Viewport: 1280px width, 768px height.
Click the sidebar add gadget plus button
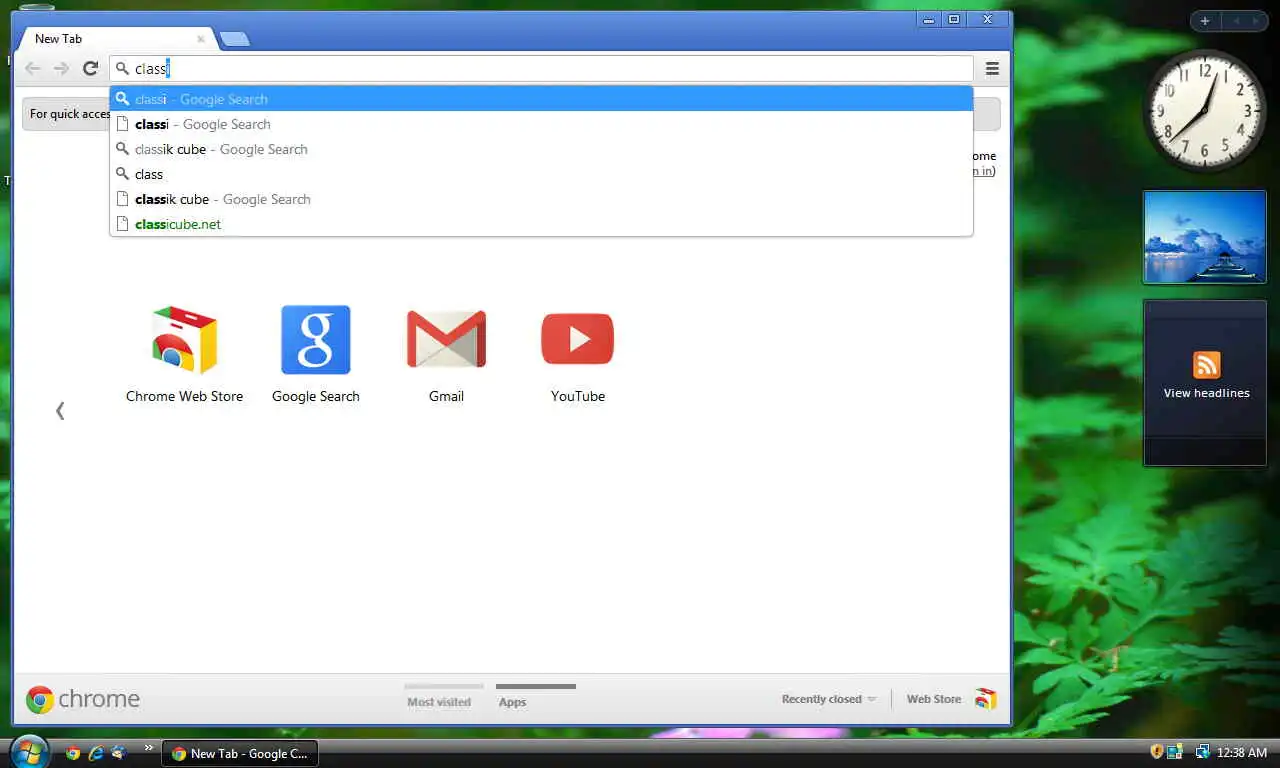(x=1205, y=21)
